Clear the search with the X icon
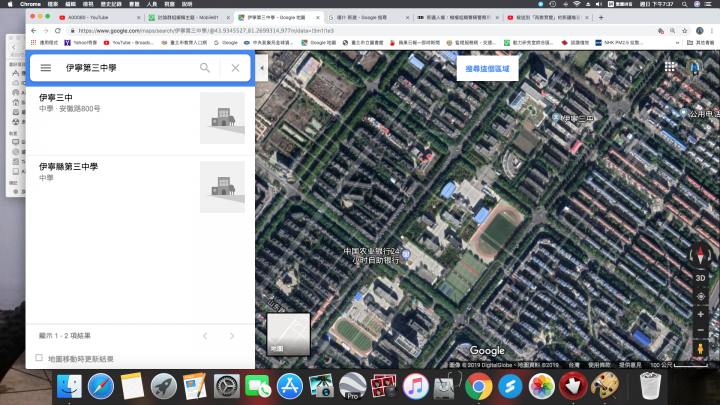This screenshot has width=720, height=405. click(x=235, y=68)
